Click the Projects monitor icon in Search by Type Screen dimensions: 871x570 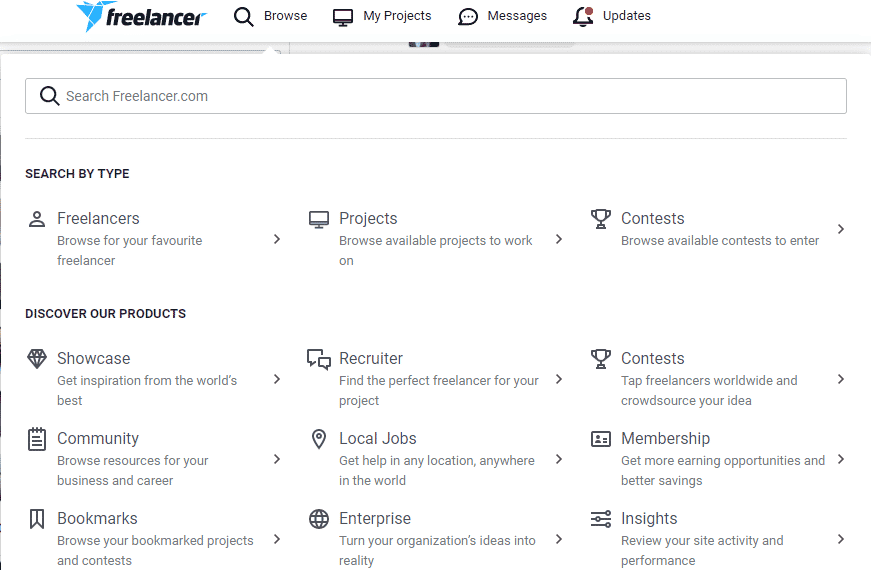(x=319, y=219)
